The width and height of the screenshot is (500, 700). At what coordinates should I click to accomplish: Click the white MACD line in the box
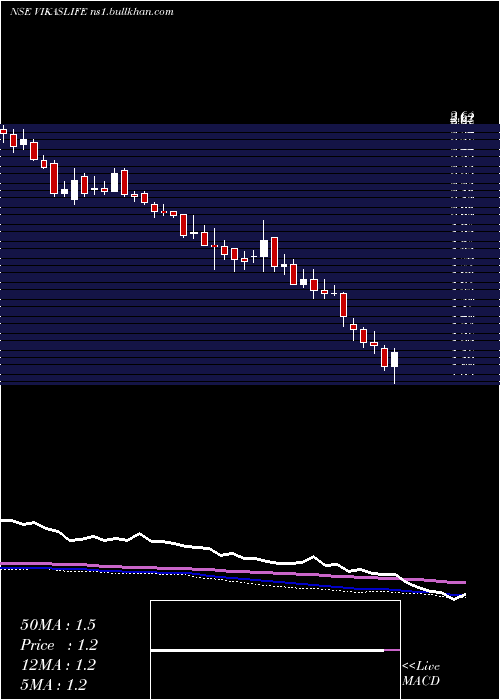tap(267, 651)
